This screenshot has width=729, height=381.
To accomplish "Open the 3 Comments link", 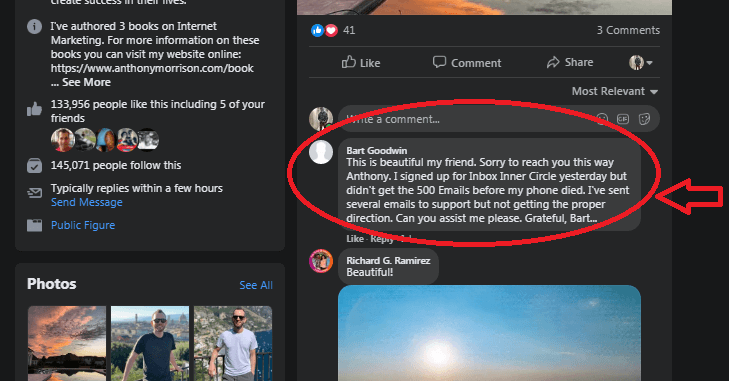I will 628,30.
